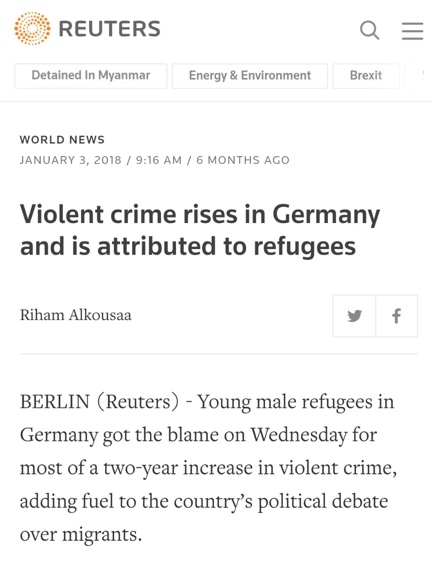
Task: Click the partially hidden topic tab after Brexit
Action: 414,75
